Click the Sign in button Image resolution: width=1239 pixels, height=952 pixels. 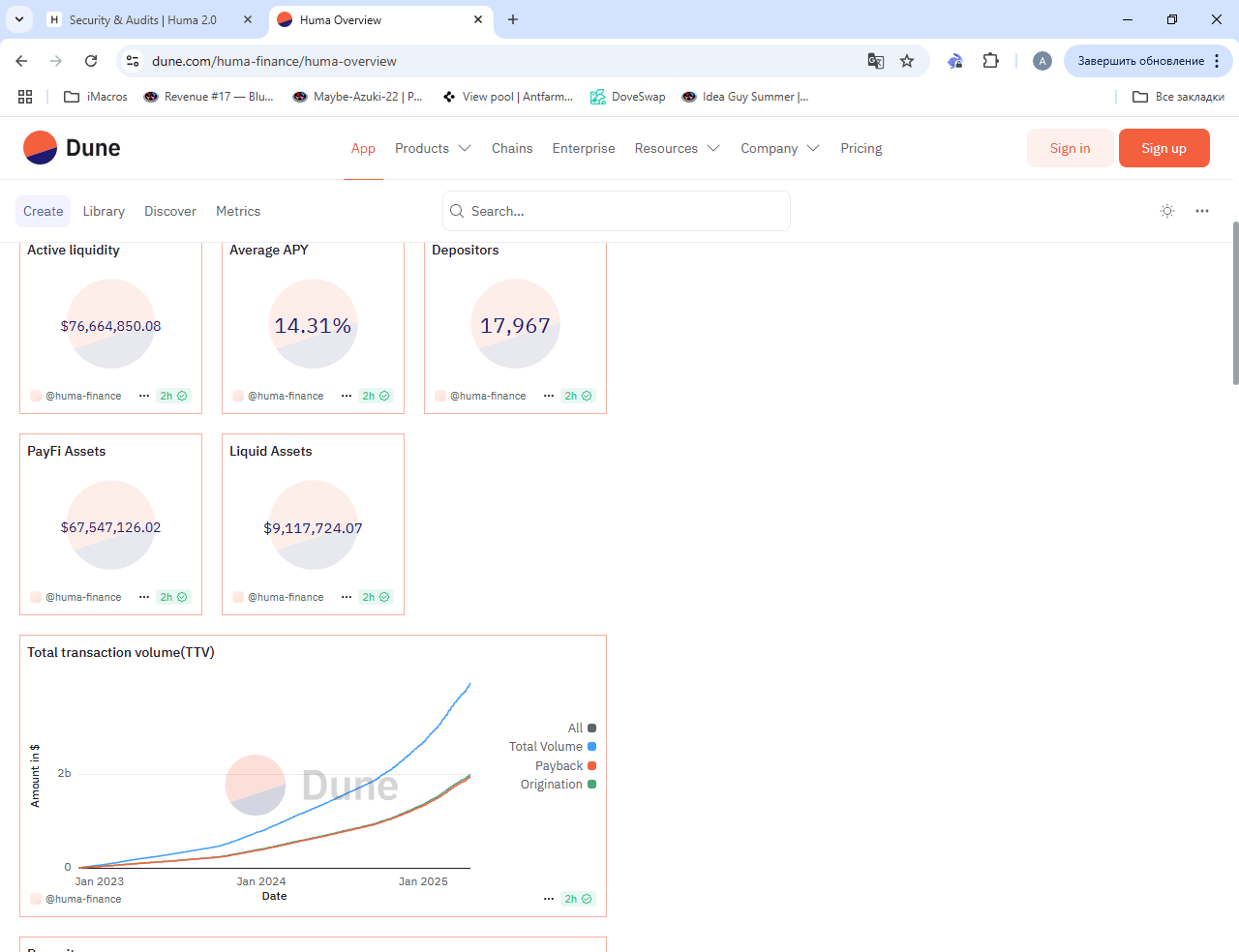coord(1070,148)
